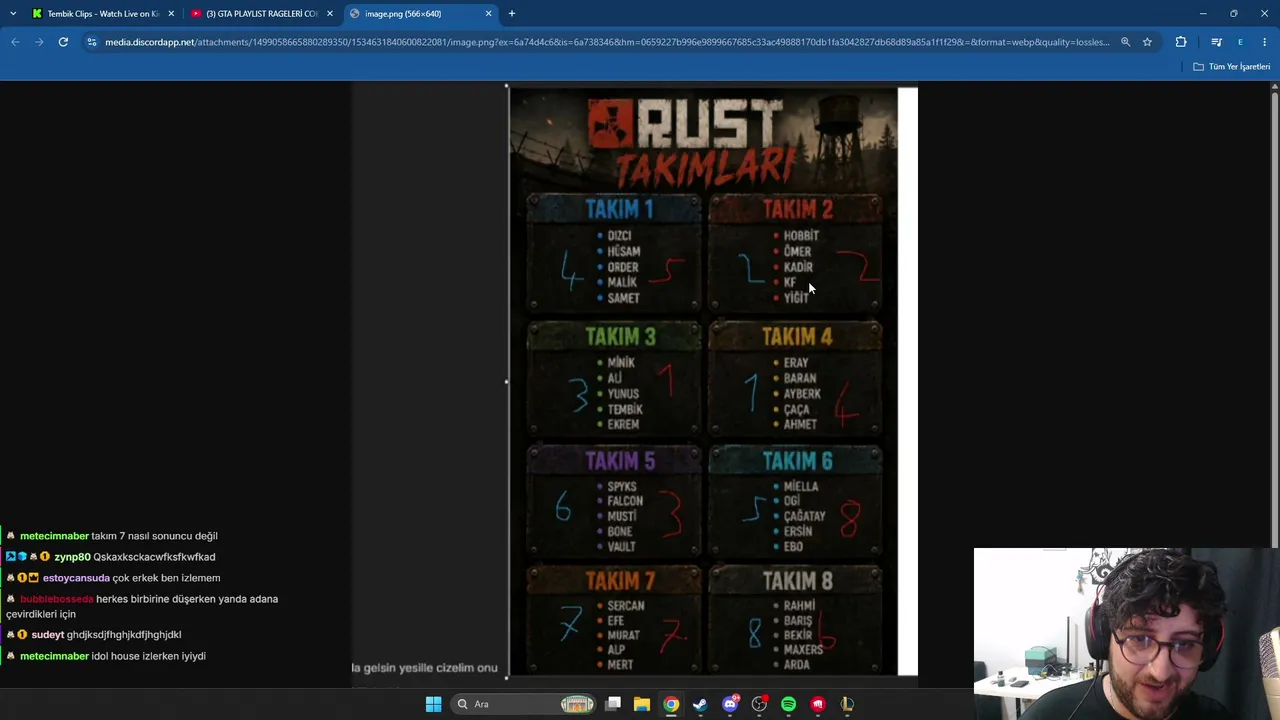Click the name HOBBIT in Takım 2

[801, 236]
